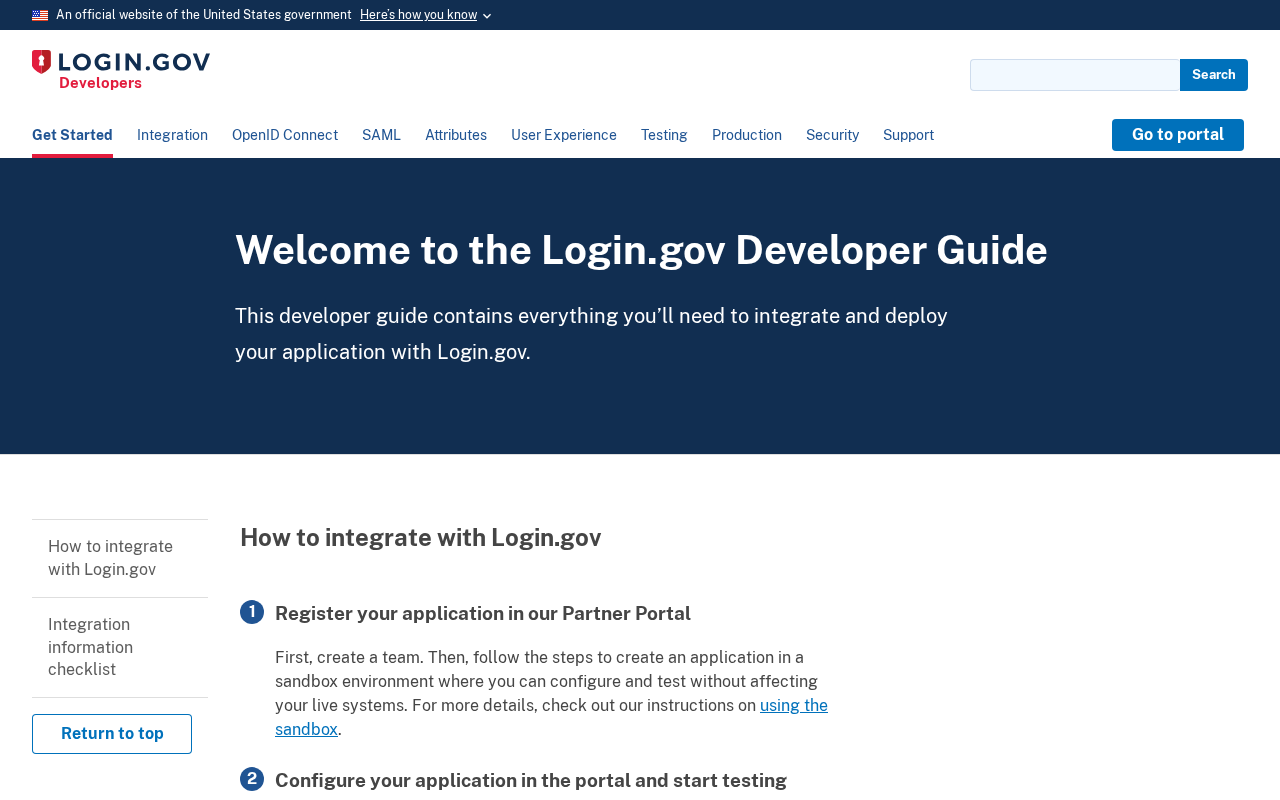Select SAML in the navigation bar

[381, 135]
